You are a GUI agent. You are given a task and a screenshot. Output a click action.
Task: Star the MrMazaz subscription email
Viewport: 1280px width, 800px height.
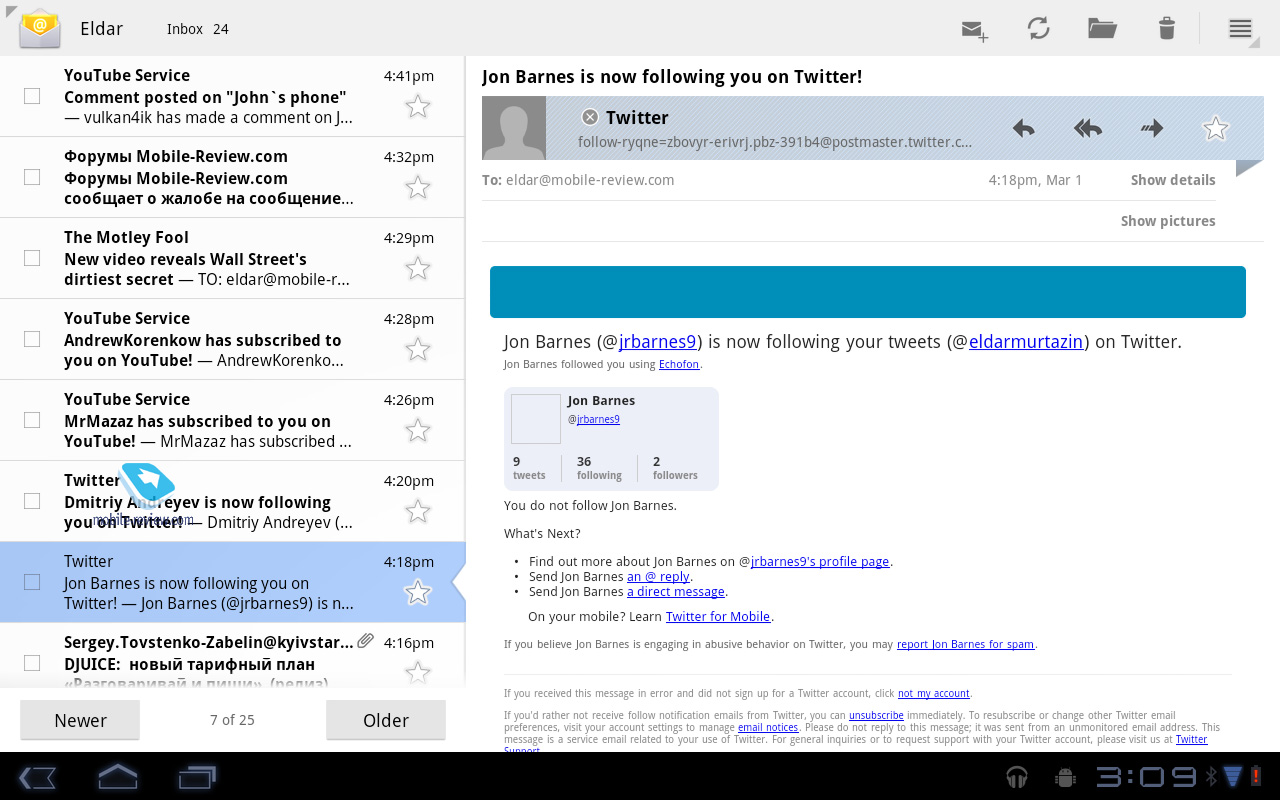point(418,430)
